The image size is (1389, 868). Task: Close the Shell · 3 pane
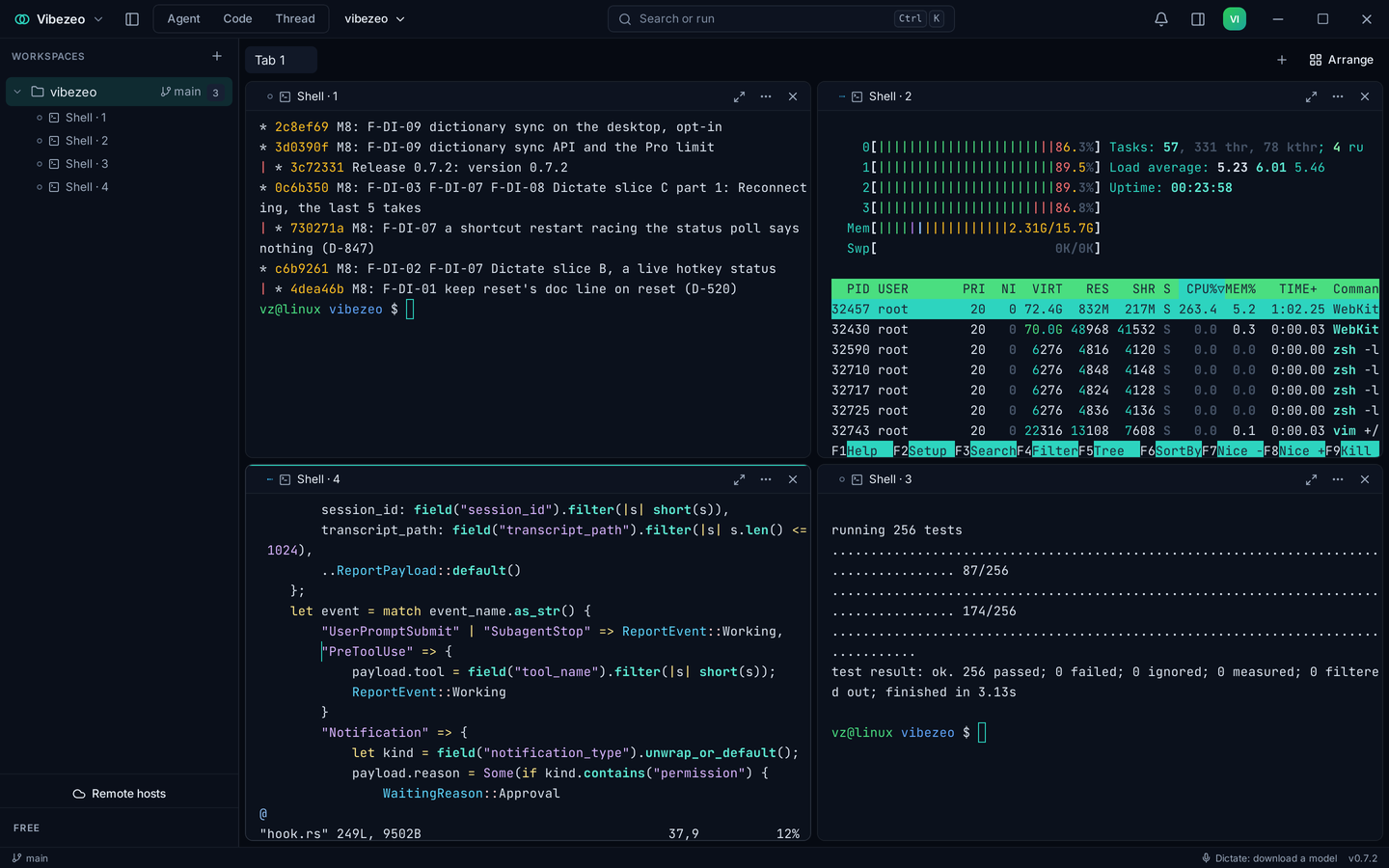(x=1365, y=479)
